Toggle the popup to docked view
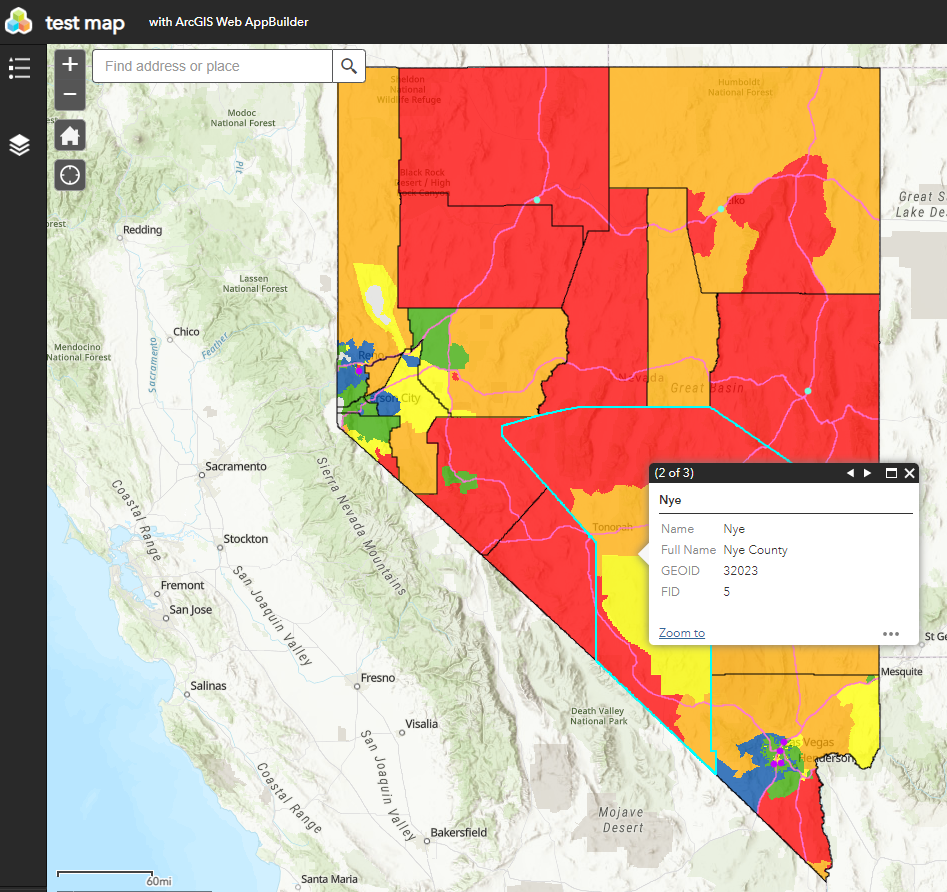The height and width of the screenshot is (892, 947). point(890,472)
